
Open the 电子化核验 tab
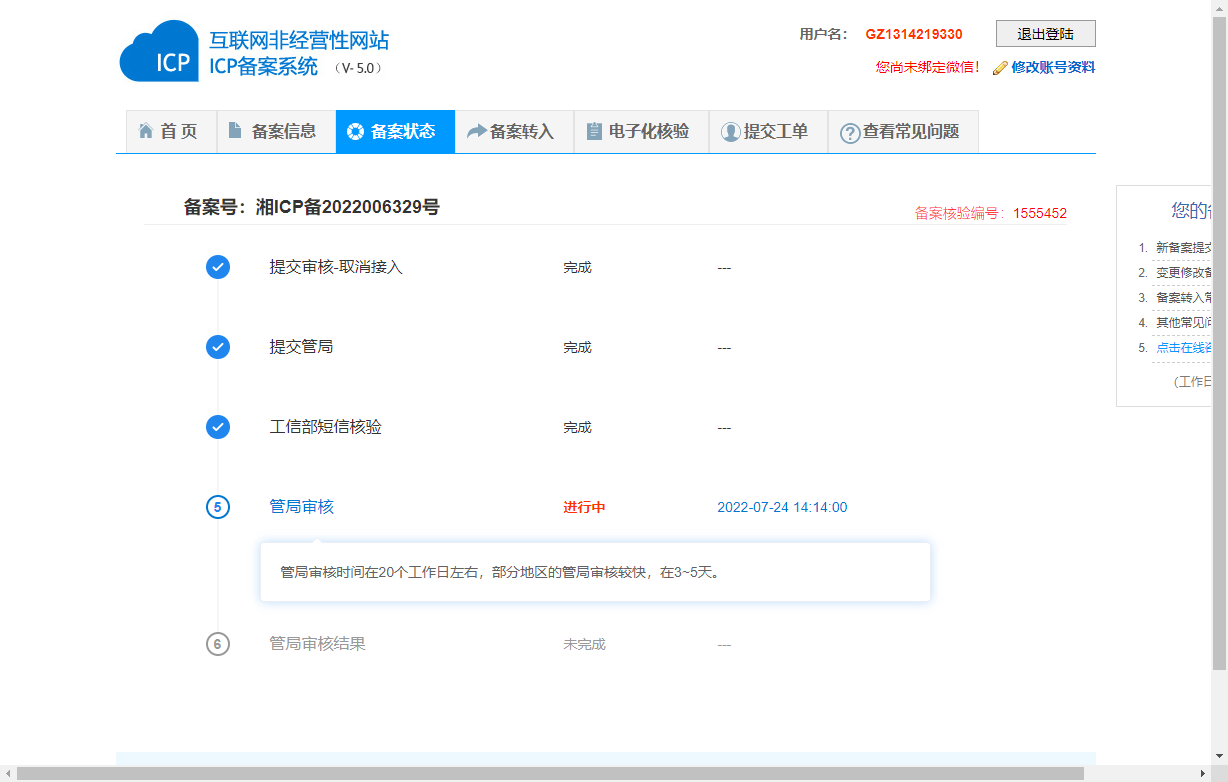pyautogui.click(x=640, y=131)
